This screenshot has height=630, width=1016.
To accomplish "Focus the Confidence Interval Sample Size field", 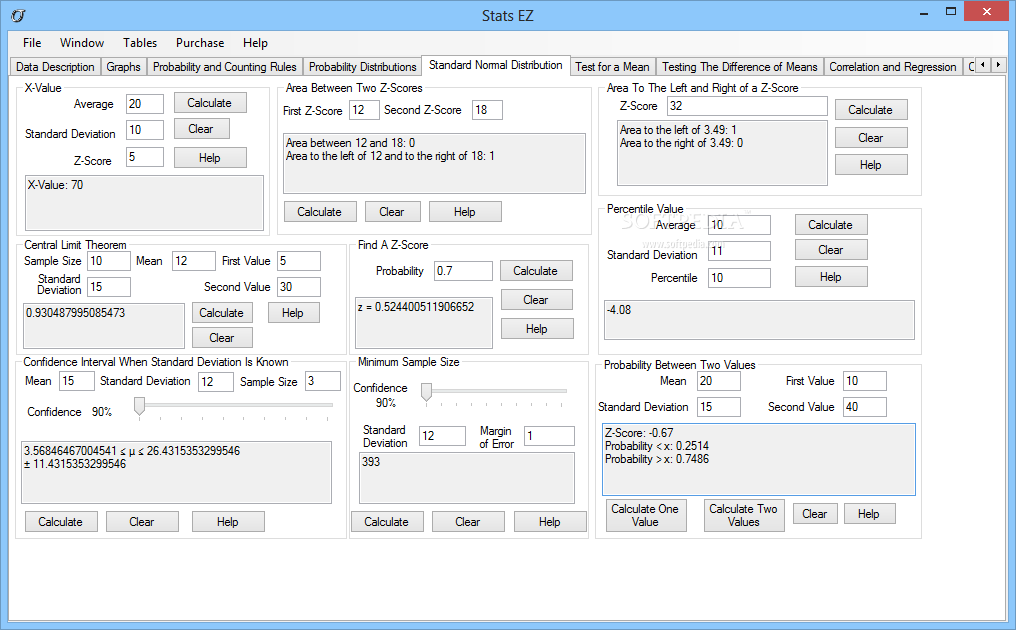I will [323, 380].
